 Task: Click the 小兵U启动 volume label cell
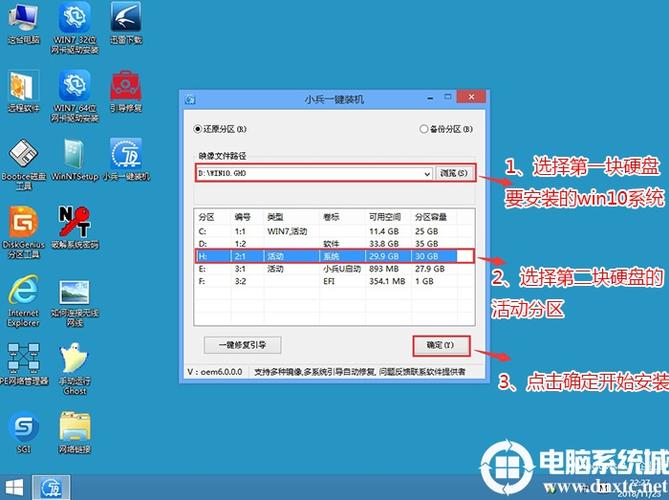[x=342, y=269]
